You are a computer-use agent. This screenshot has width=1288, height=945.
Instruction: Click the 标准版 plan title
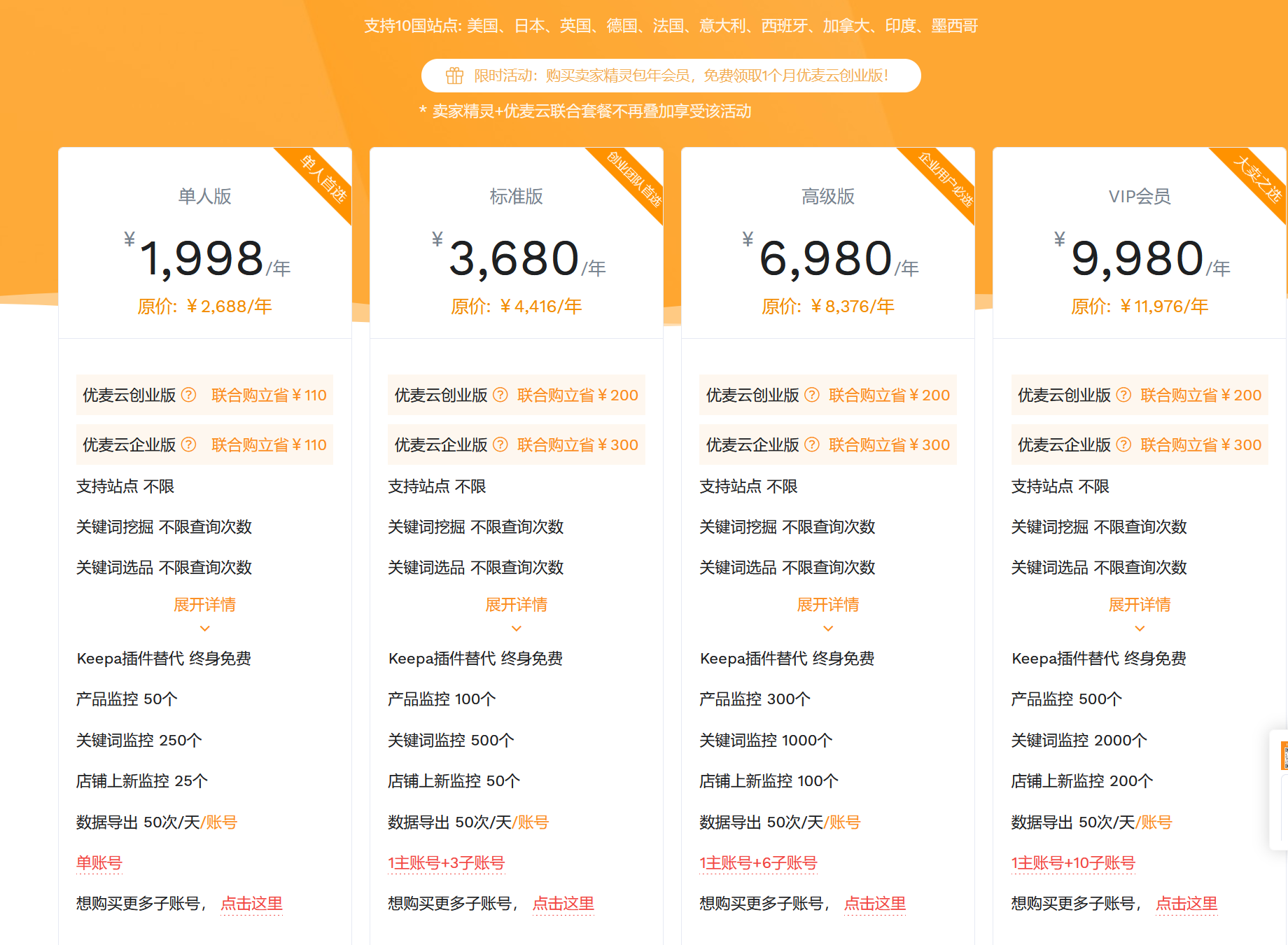pyautogui.click(x=517, y=197)
